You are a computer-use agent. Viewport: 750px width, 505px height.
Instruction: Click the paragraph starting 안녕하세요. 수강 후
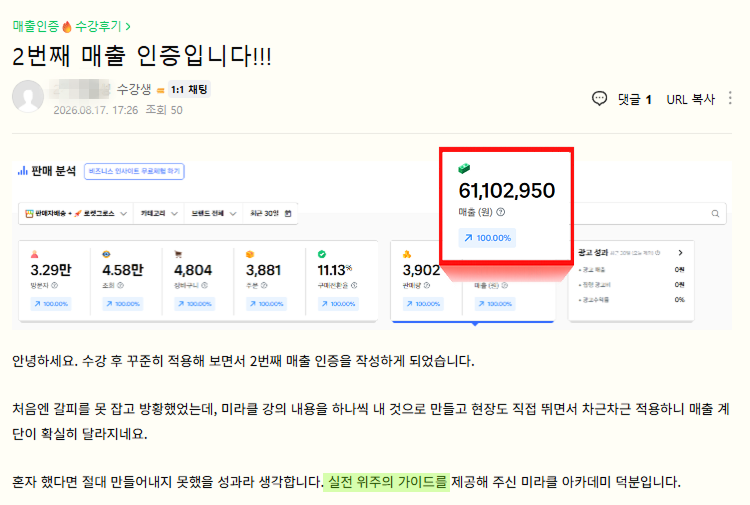tap(243, 361)
